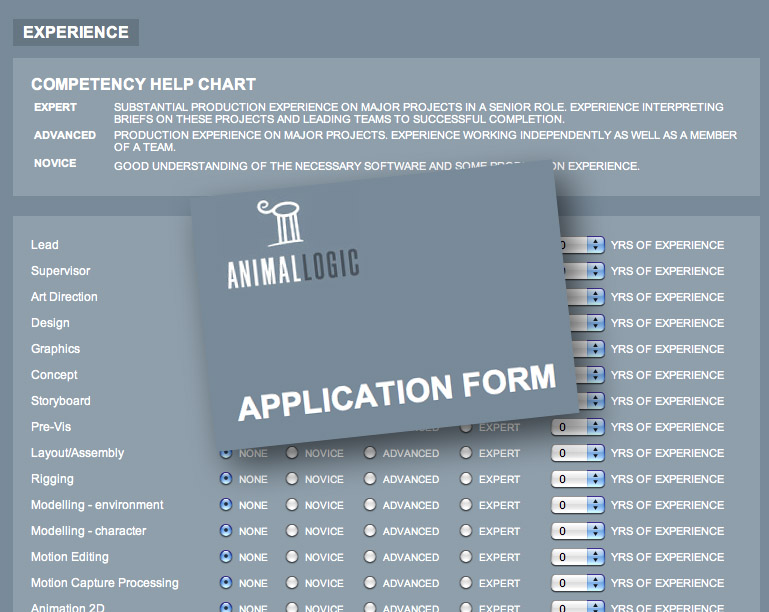Screen dimensions: 769x612
Task: Click the Storyboard row label
Action: 61,401
